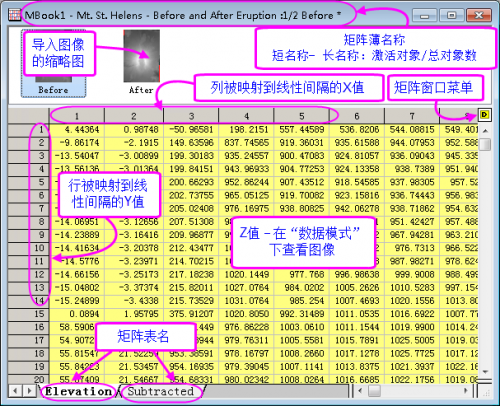Click cell with value 985.254

tap(302, 301)
